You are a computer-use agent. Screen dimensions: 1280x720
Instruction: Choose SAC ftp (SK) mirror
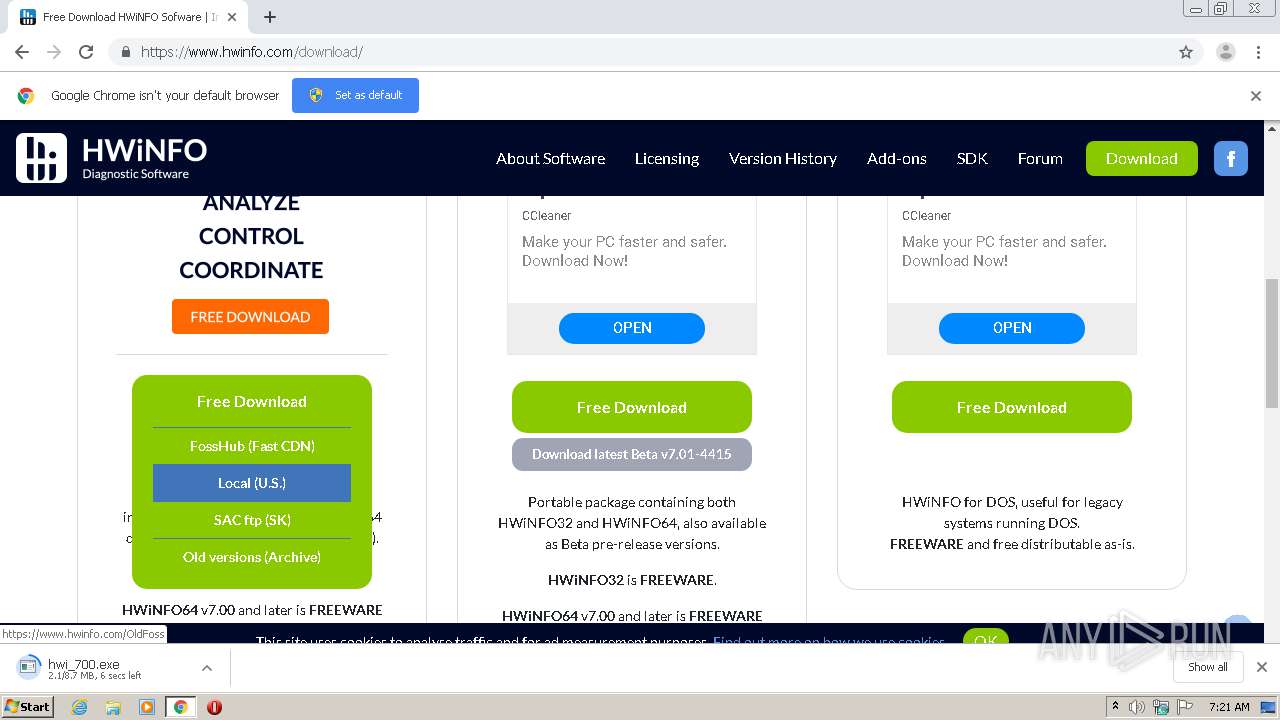coord(252,520)
